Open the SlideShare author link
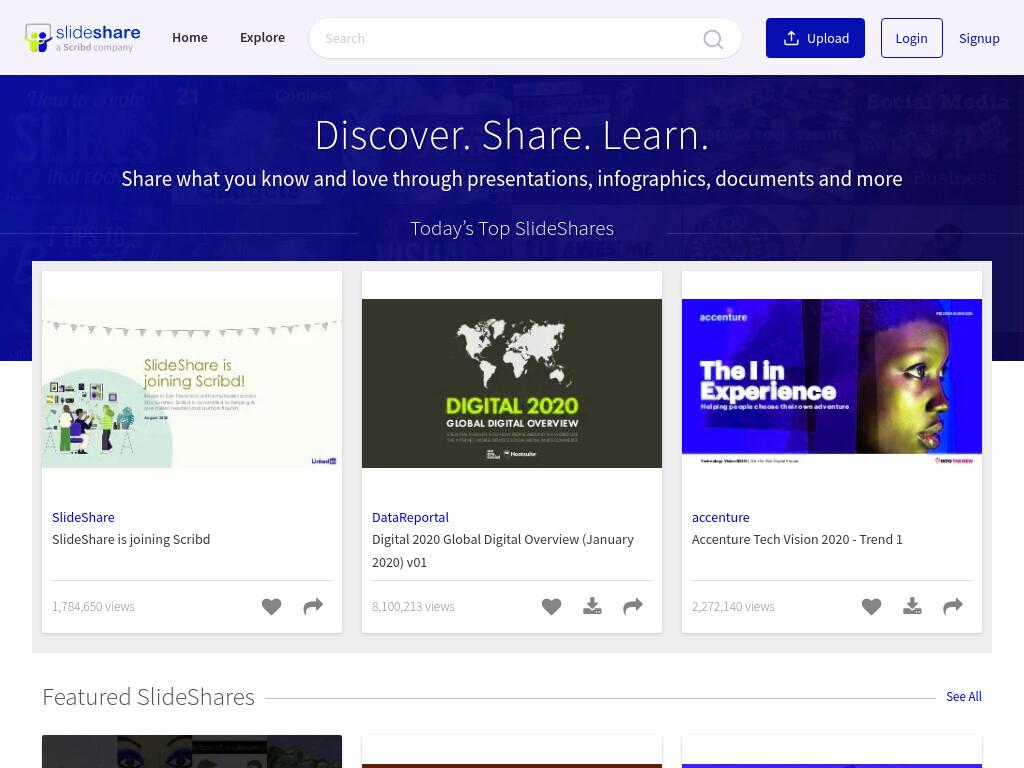1024x768 pixels. coord(84,517)
